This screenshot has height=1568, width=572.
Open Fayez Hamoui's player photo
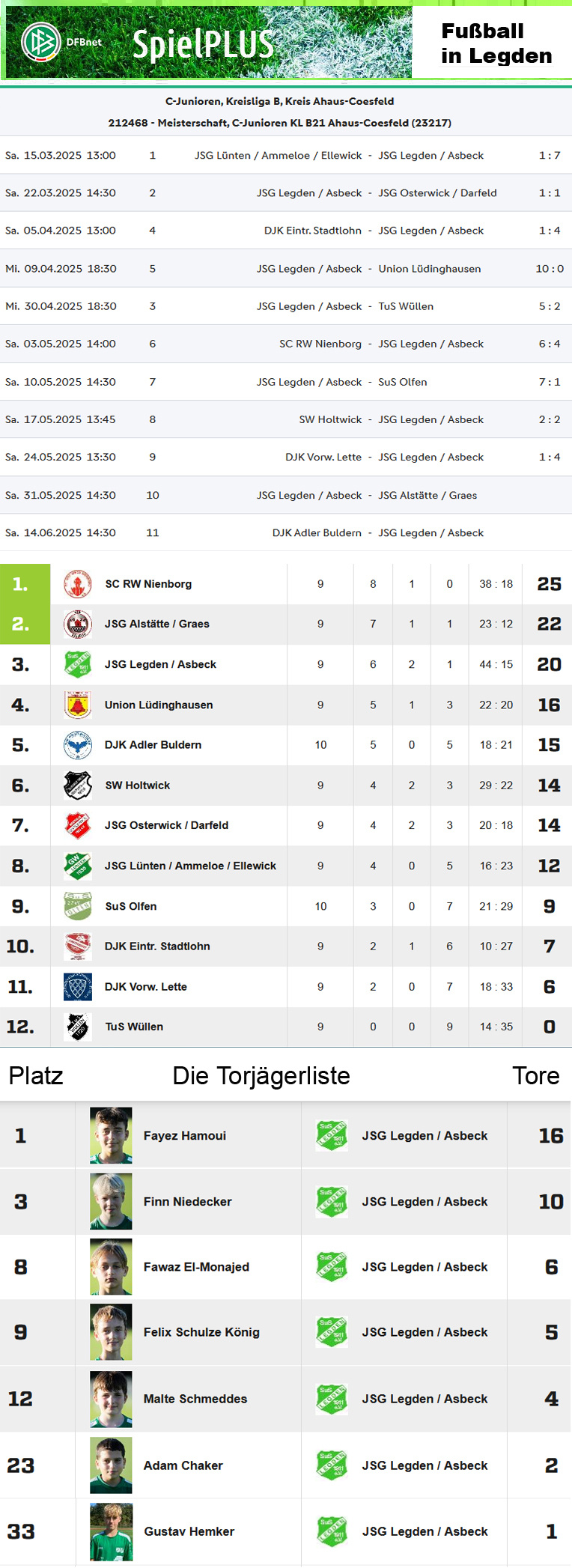click(x=111, y=1135)
